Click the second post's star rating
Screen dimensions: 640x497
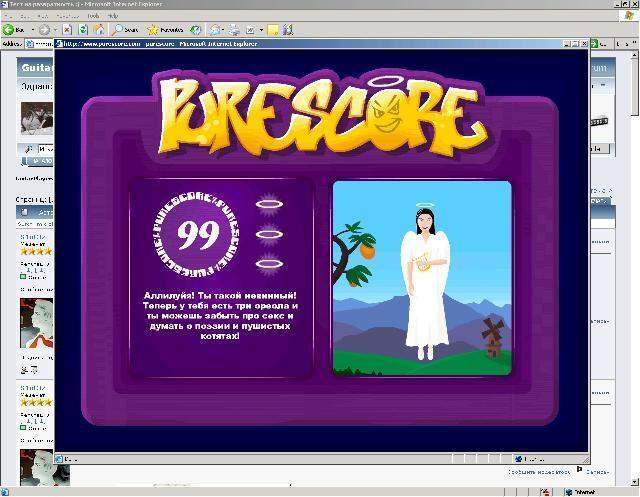pyautogui.click(x=36, y=402)
